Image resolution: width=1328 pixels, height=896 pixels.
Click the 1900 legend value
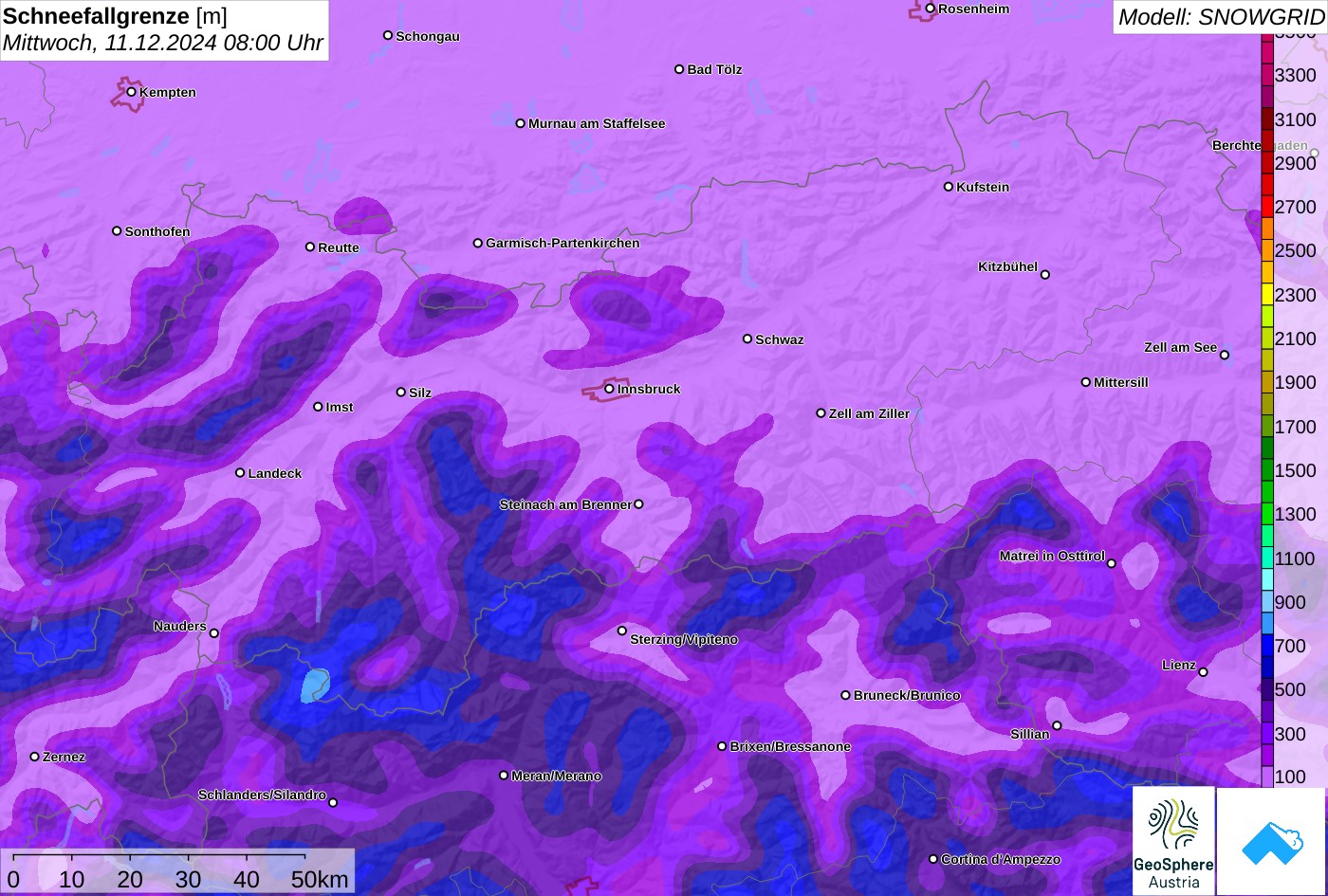1296,382
